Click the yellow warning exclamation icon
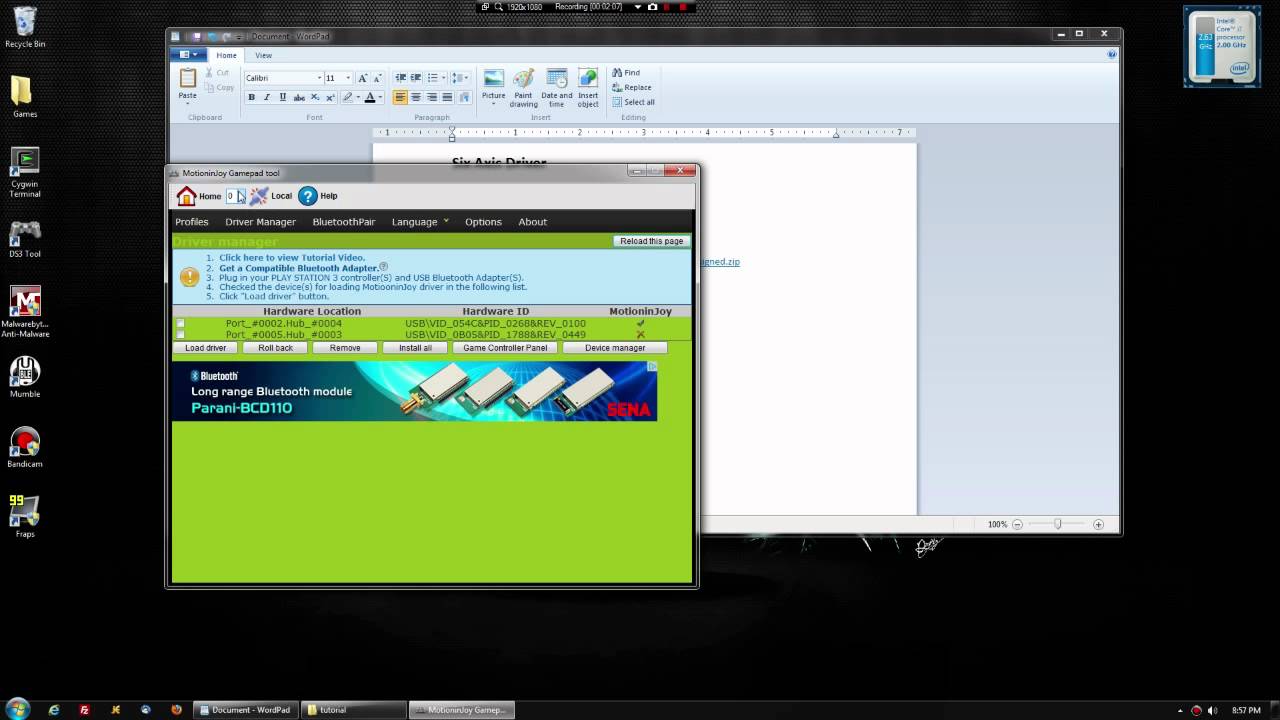The width and height of the screenshot is (1280, 720). pos(188,278)
